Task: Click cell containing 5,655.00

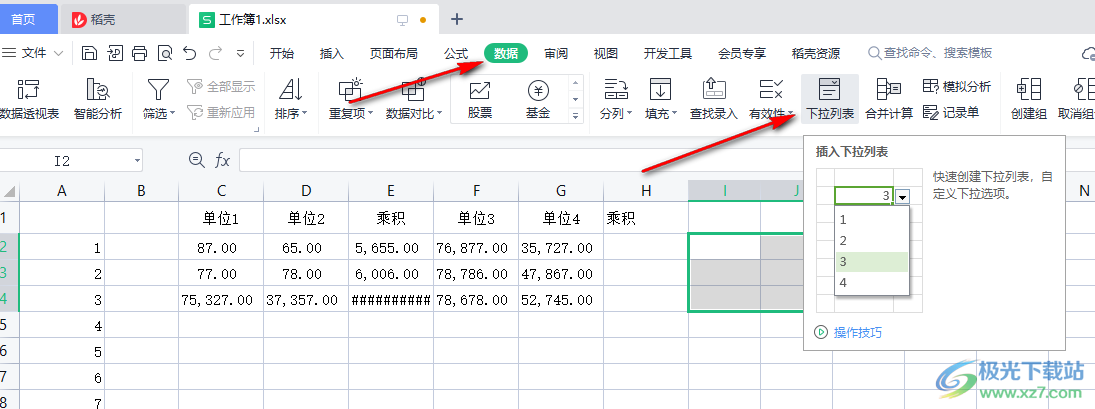Action: tap(391, 247)
